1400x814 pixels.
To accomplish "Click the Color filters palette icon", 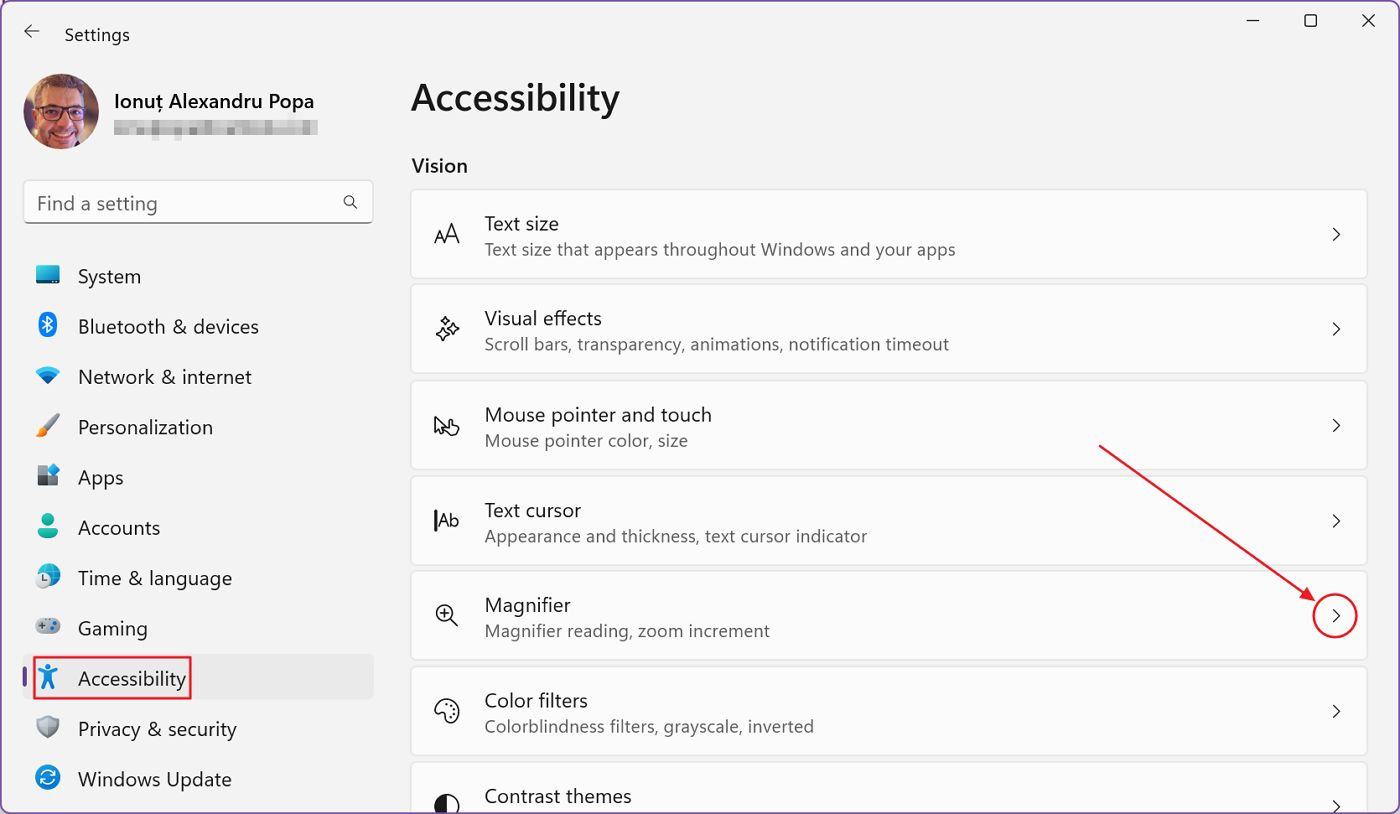I will (x=446, y=711).
